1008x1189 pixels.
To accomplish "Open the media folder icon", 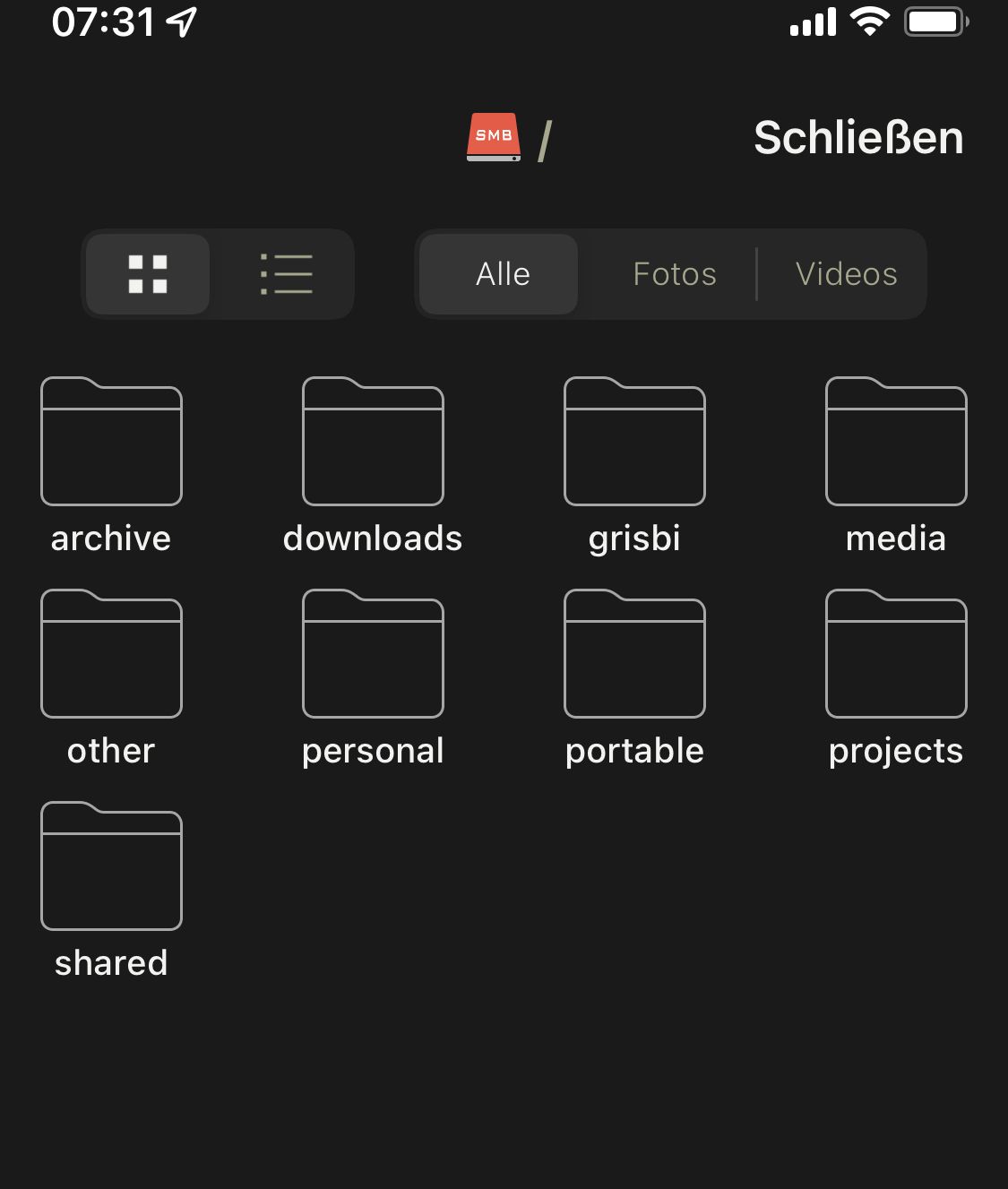I will (896, 441).
